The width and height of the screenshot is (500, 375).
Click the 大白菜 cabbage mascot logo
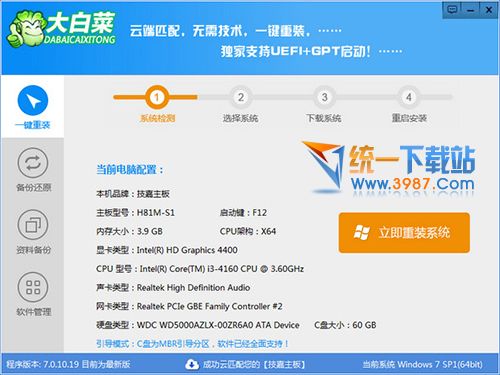click(26, 28)
